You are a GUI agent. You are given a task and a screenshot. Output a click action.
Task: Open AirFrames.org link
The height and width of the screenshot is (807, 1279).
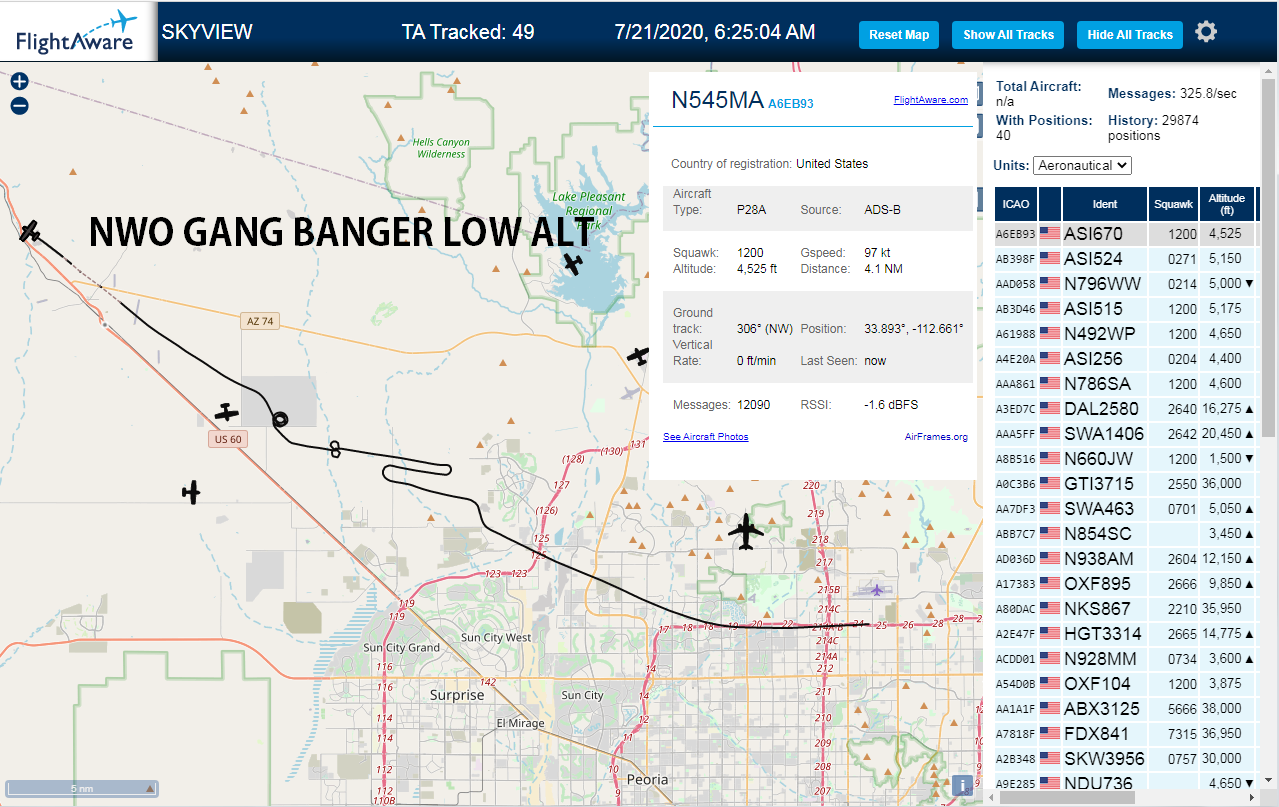tap(936, 437)
